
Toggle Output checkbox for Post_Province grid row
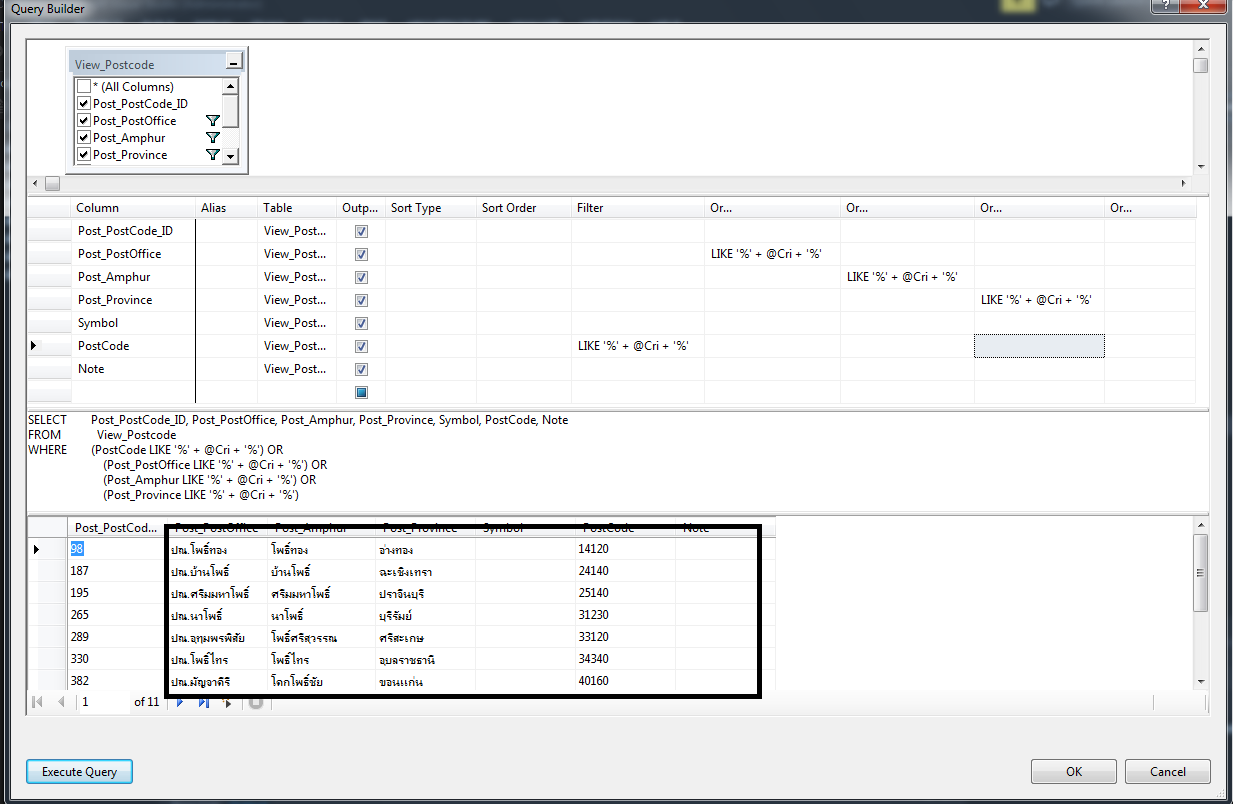tap(361, 300)
